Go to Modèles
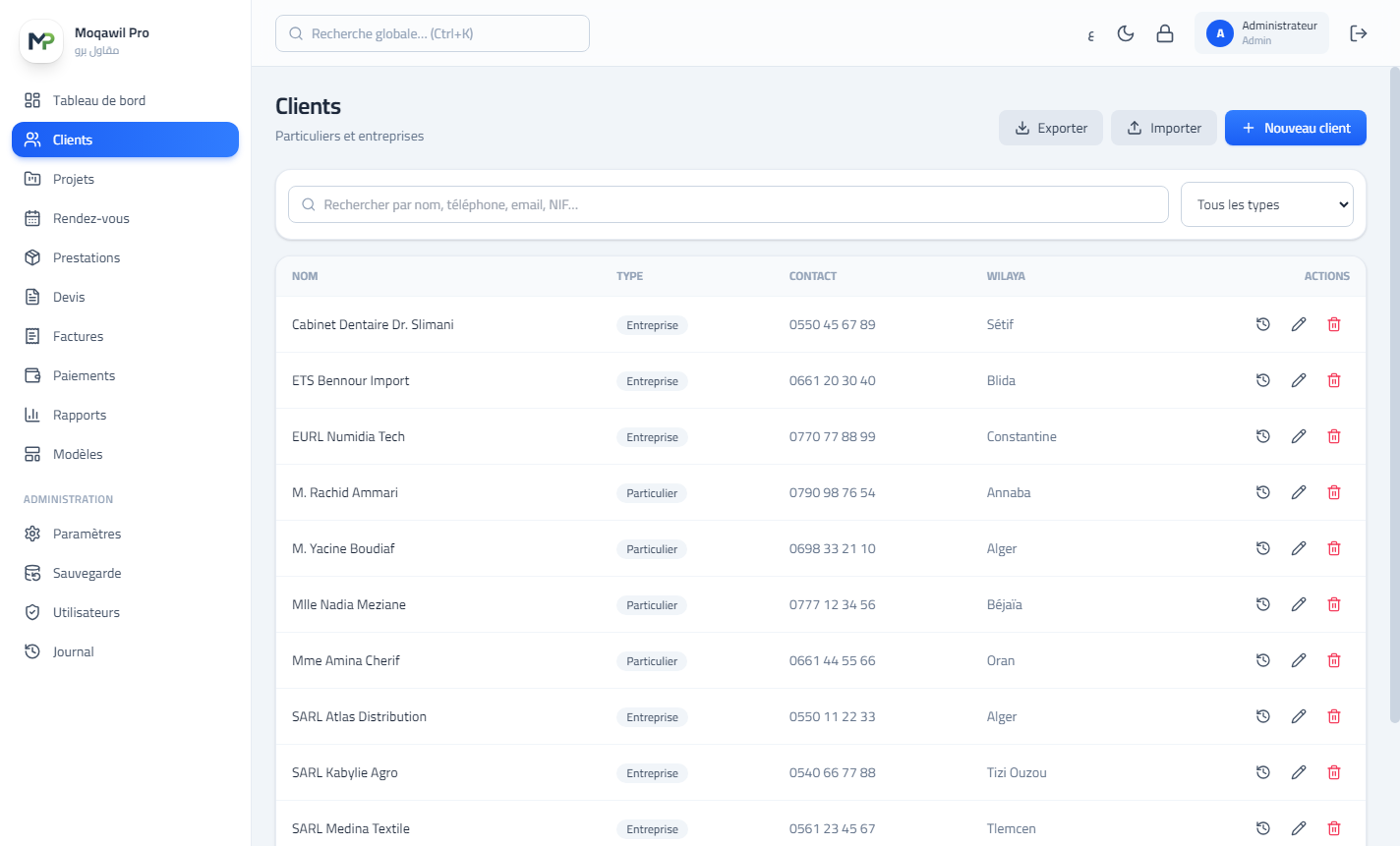The image size is (1400, 846). pyautogui.click(x=125, y=454)
